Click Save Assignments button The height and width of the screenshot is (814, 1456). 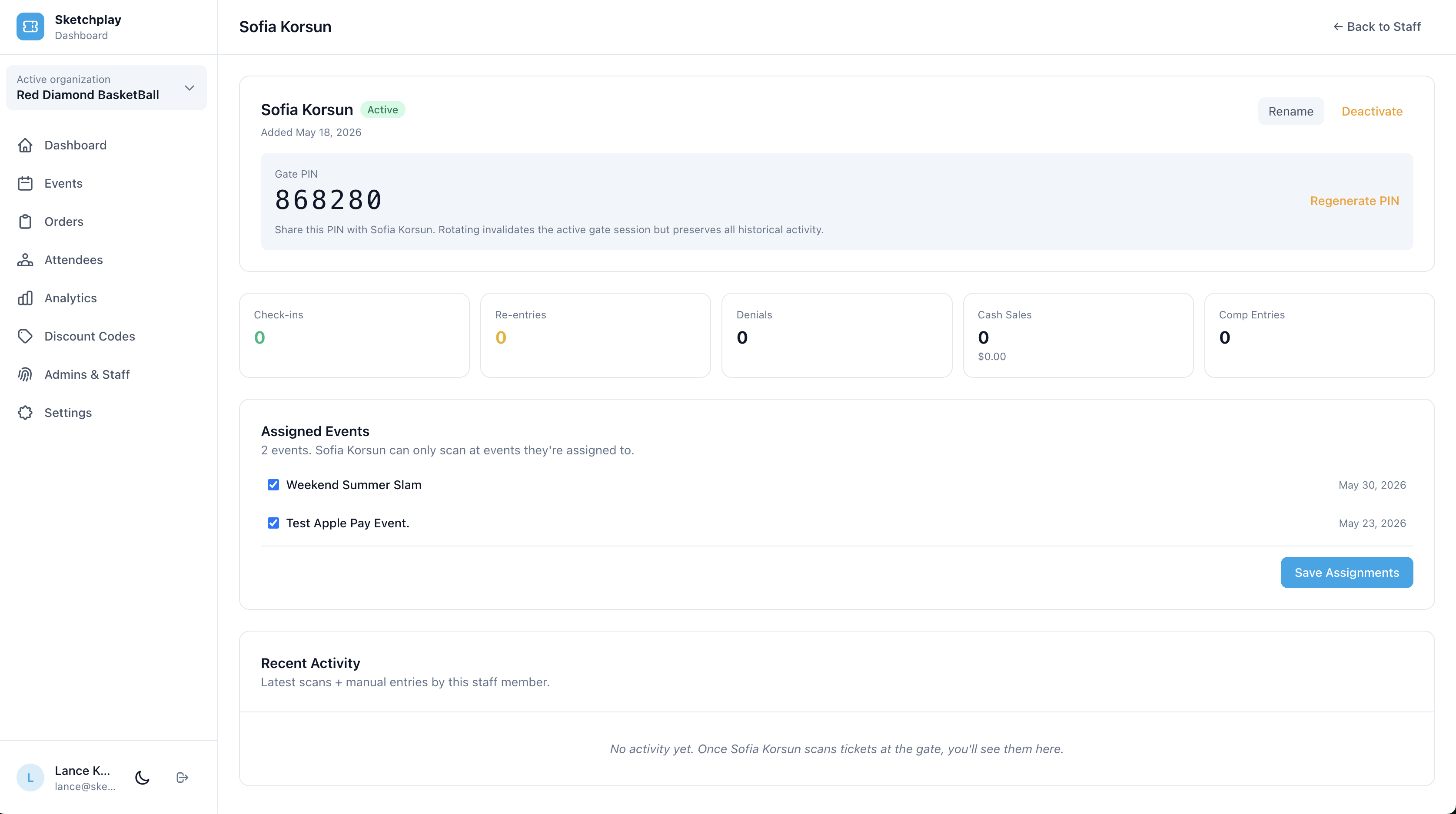(1346, 573)
